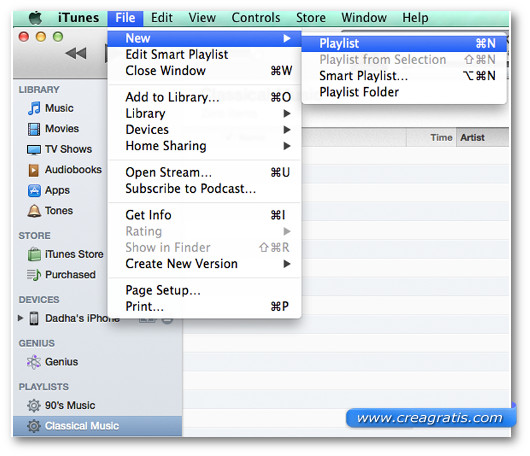Click the Classical Music gear icon
Screen dimensions: 530x456
(34, 426)
